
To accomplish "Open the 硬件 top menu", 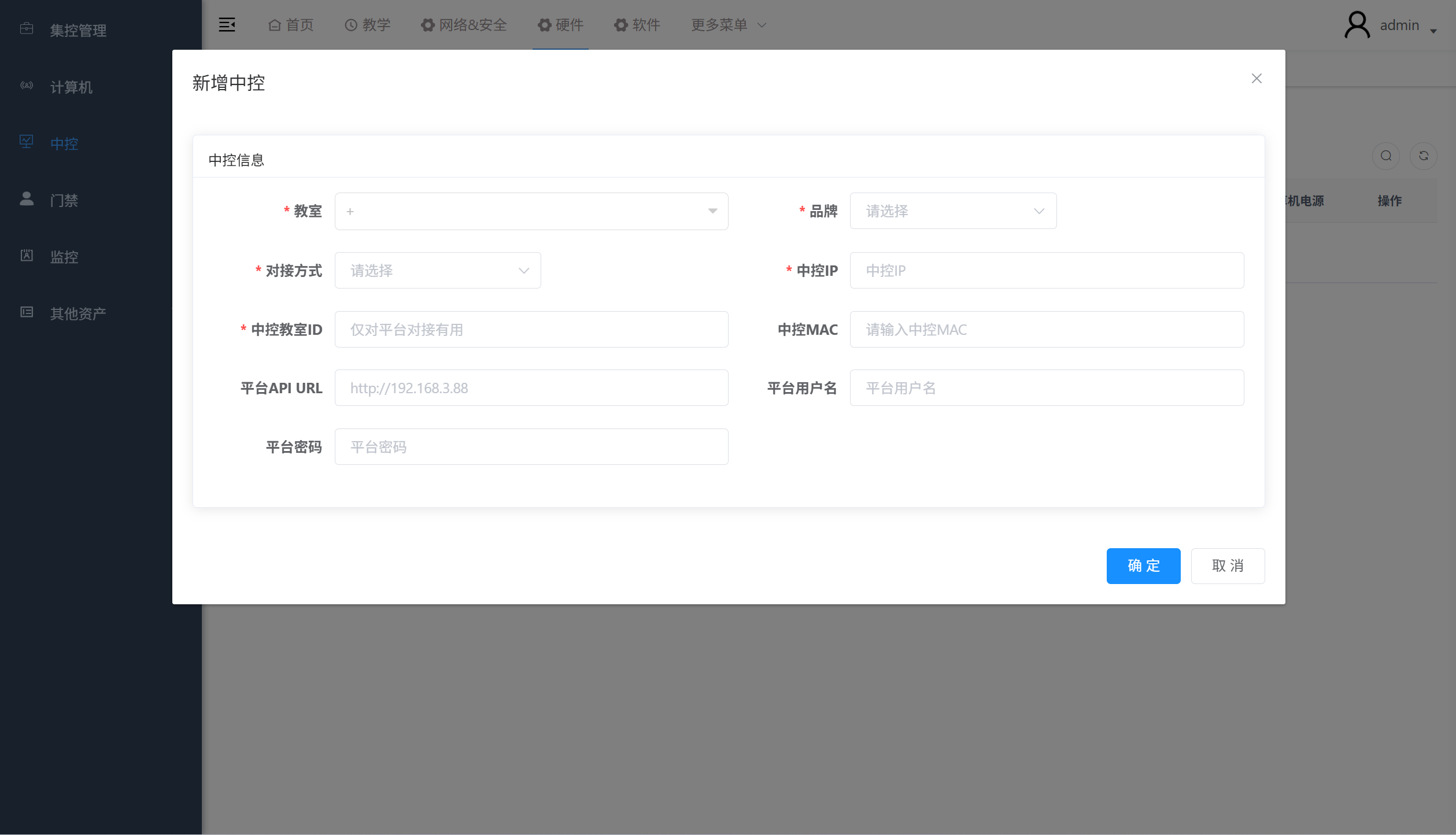I will pos(560,25).
